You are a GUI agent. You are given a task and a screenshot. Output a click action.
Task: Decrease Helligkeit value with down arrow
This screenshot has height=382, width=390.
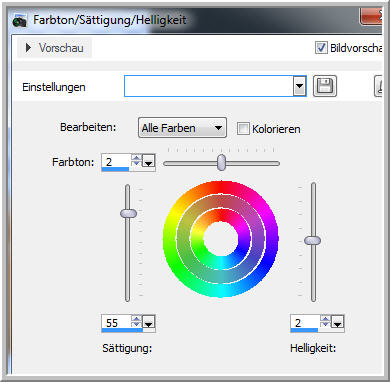(x=325, y=325)
